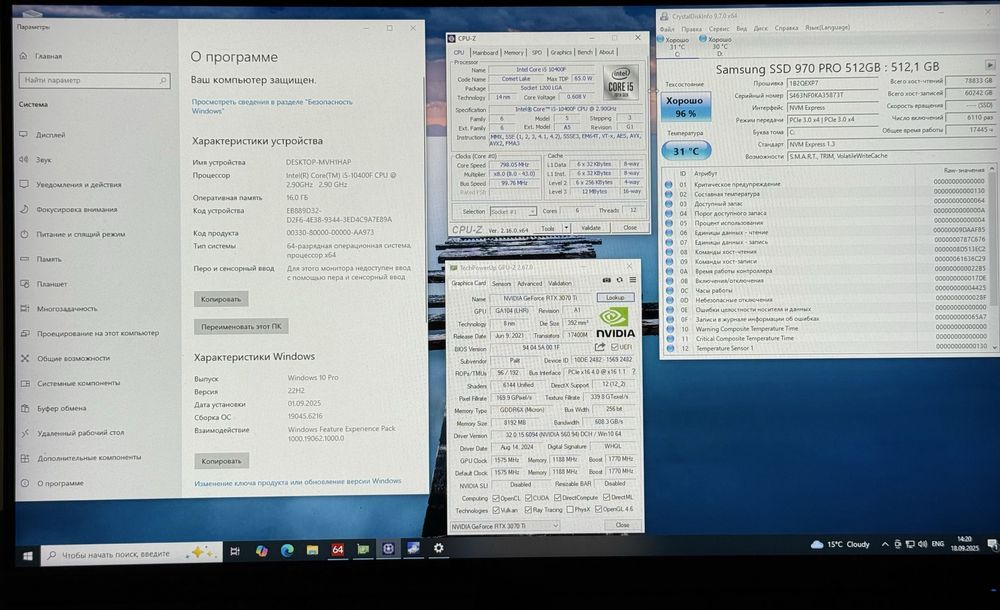Open the Socket #1 selection dropdown in CPU-Z

click(513, 211)
